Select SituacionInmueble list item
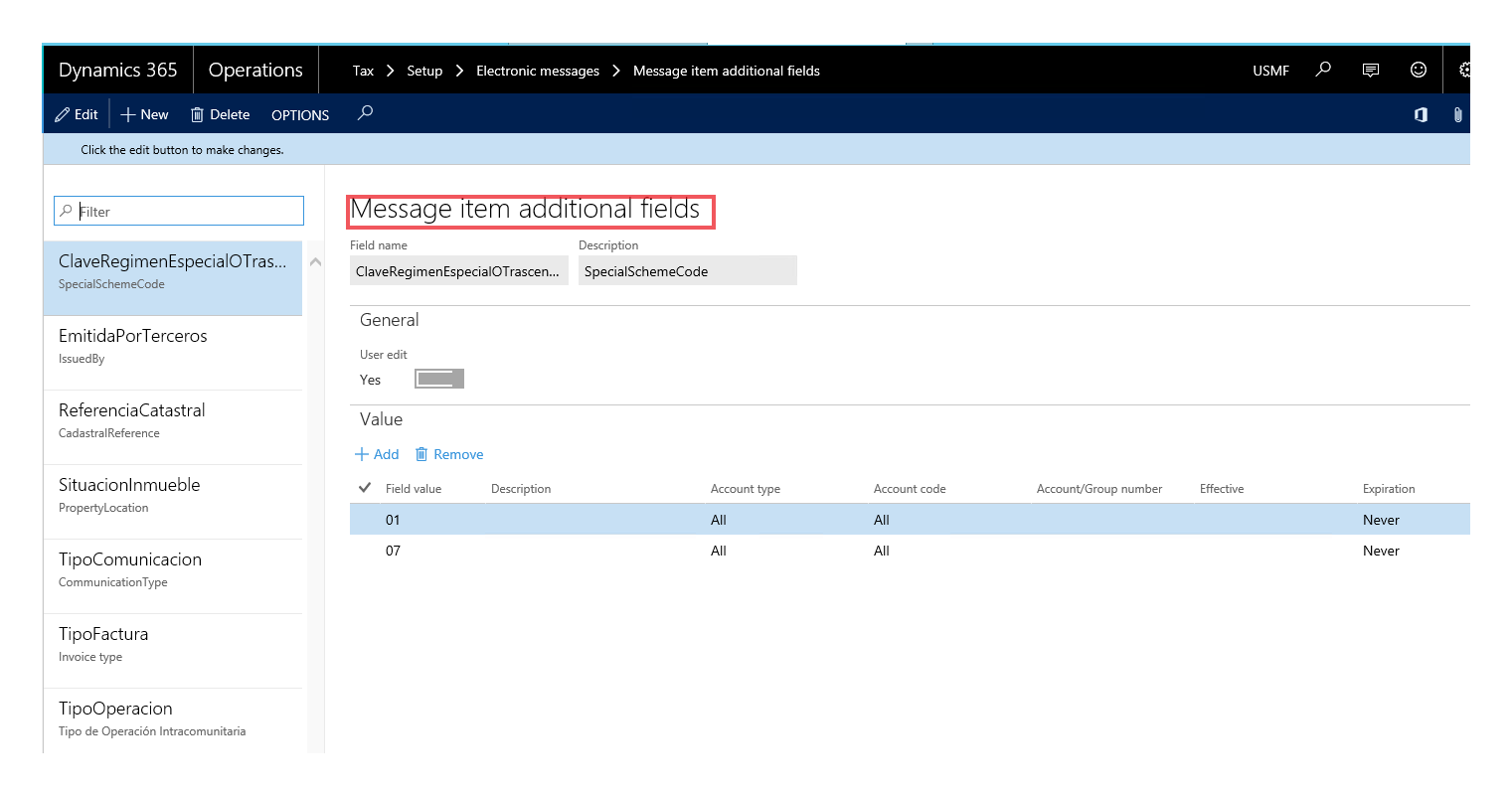This screenshot has width=1512, height=795. (x=173, y=502)
